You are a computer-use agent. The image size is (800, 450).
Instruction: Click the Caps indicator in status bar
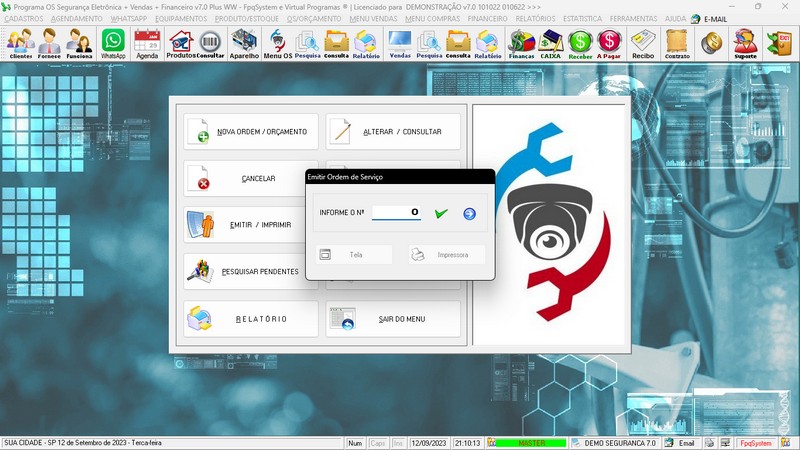[x=378, y=443]
